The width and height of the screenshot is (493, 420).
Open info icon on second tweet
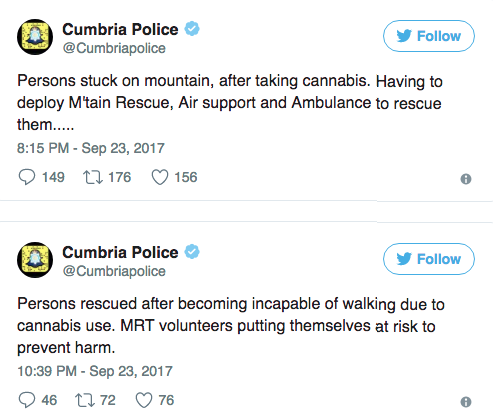point(466,402)
